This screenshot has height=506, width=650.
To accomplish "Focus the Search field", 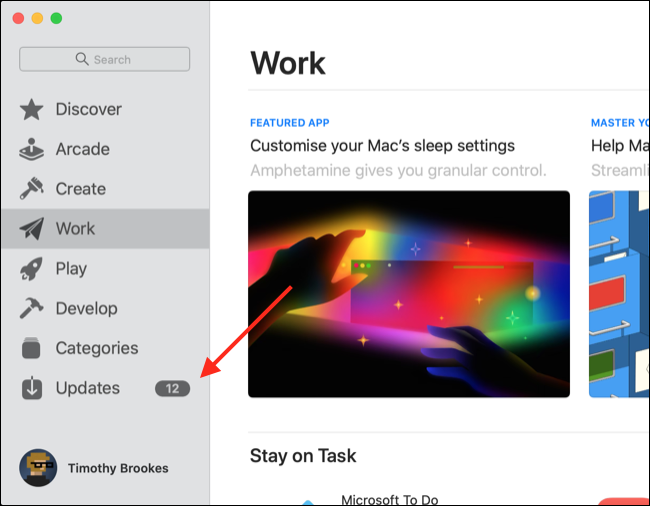I will [104, 59].
